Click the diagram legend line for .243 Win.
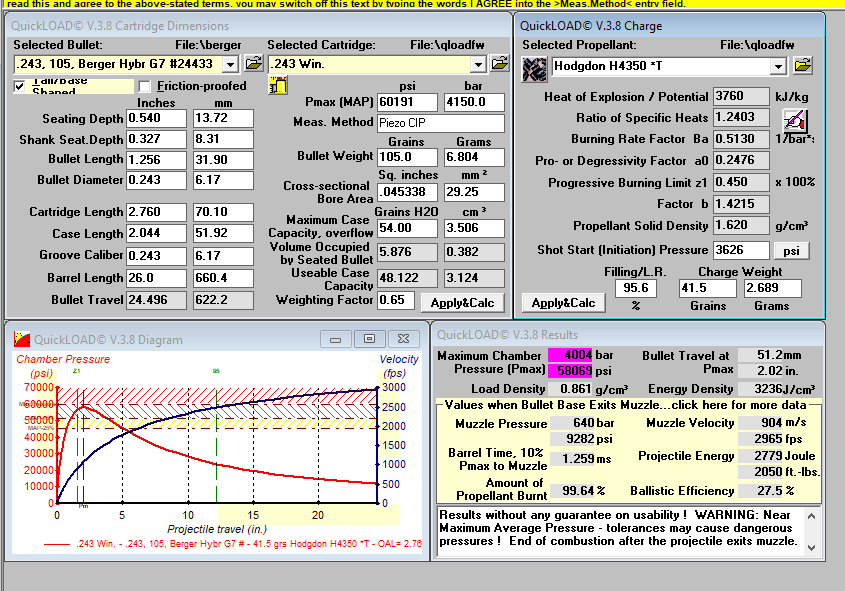Screen dimensions: 845x591 [233, 544]
